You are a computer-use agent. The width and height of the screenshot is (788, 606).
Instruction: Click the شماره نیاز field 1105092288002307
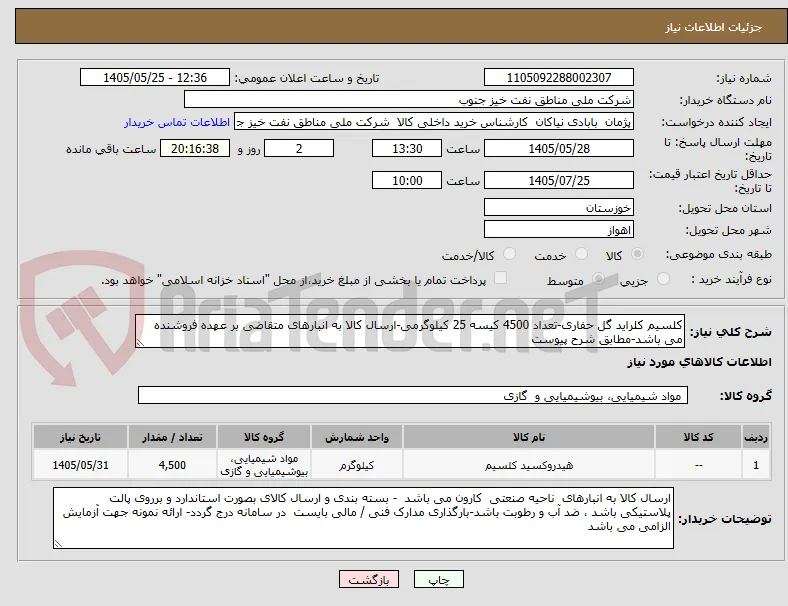point(559,77)
